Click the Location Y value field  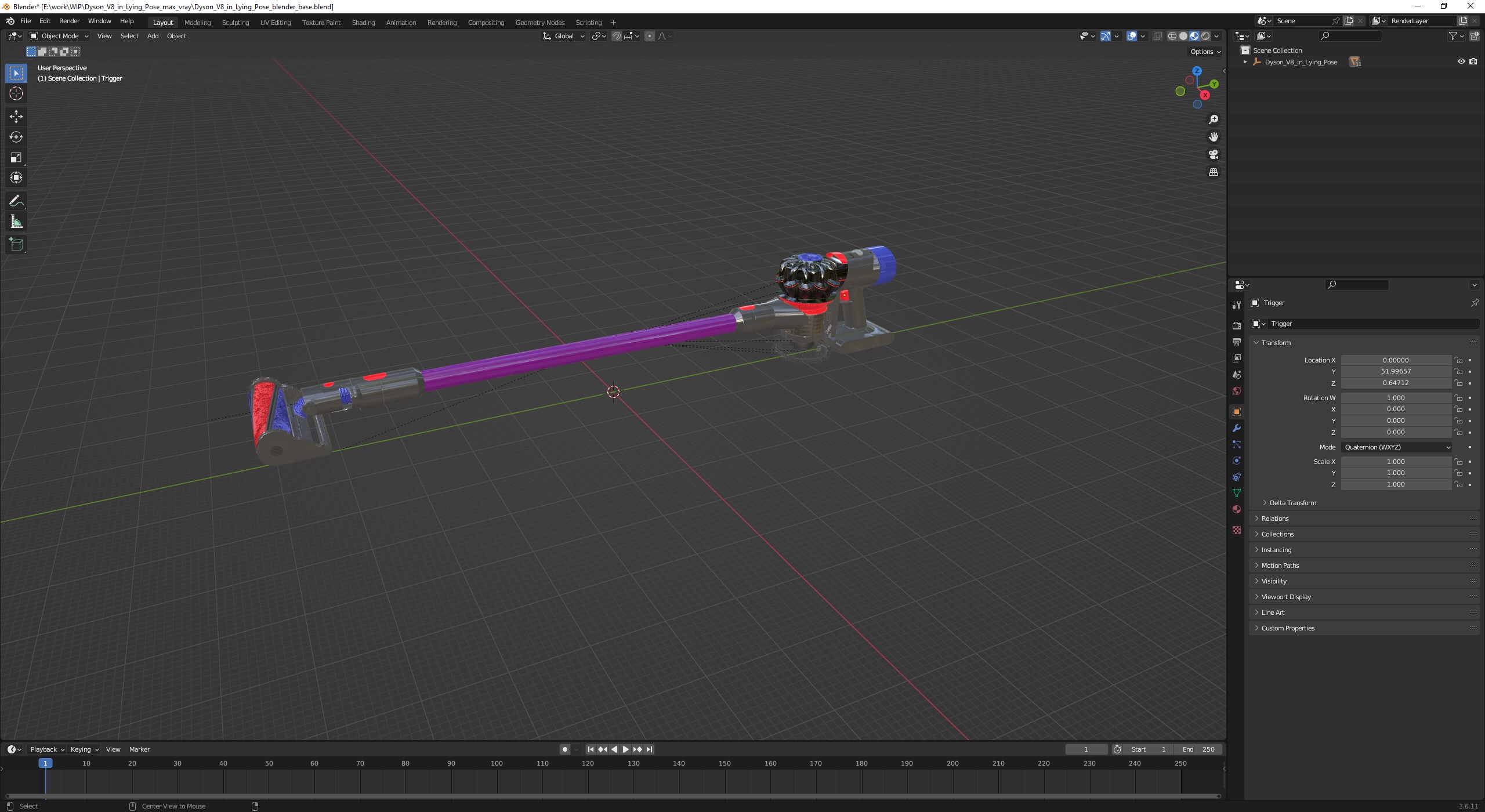pos(1396,372)
